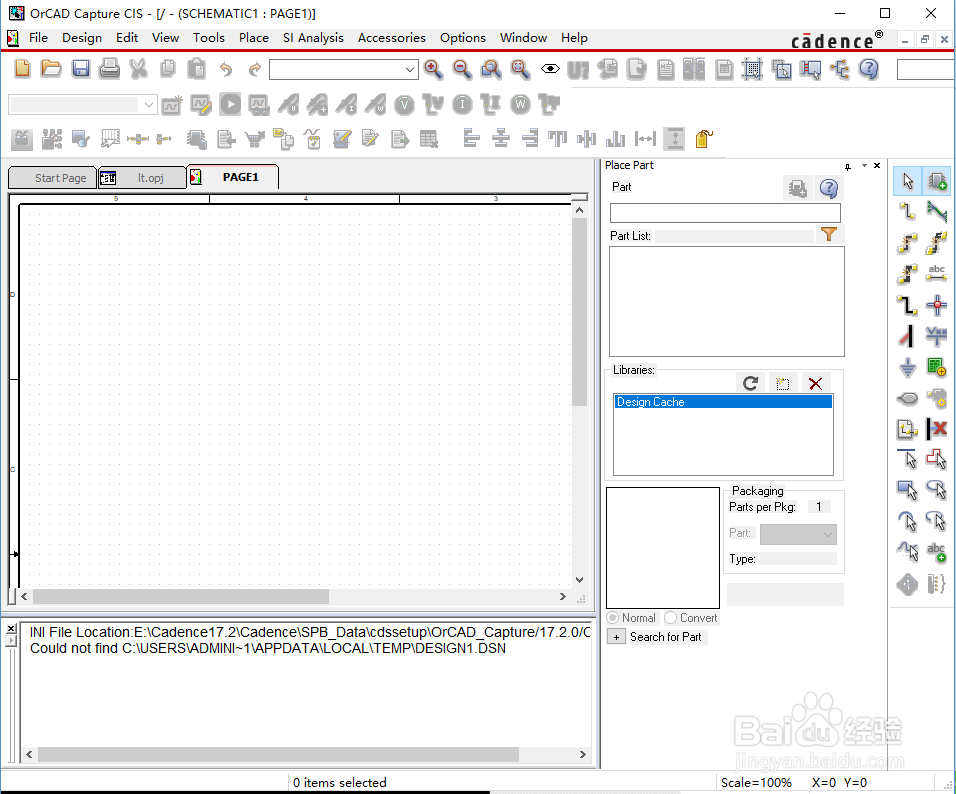Select the Convert radio button

pyautogui.click(x=671, y=618)
